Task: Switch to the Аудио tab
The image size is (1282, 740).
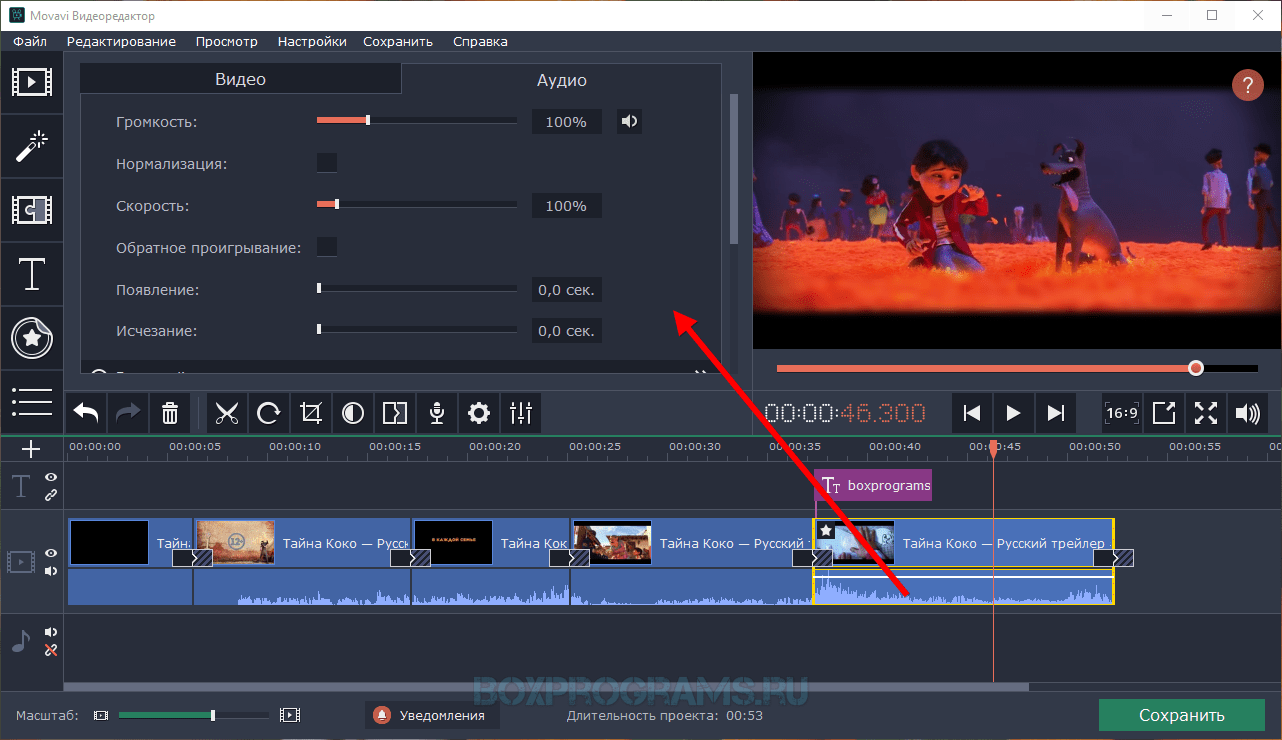Action: [561, 80]
